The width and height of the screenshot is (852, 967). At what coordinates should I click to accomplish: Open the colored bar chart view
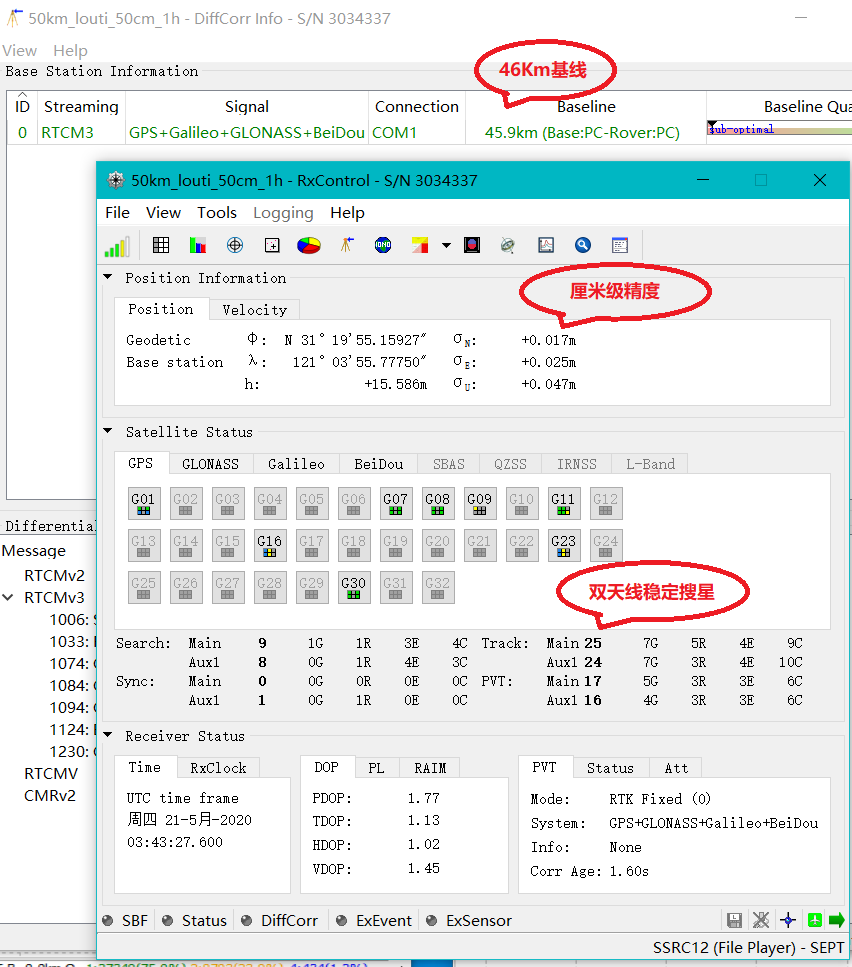tap(198, 245)
